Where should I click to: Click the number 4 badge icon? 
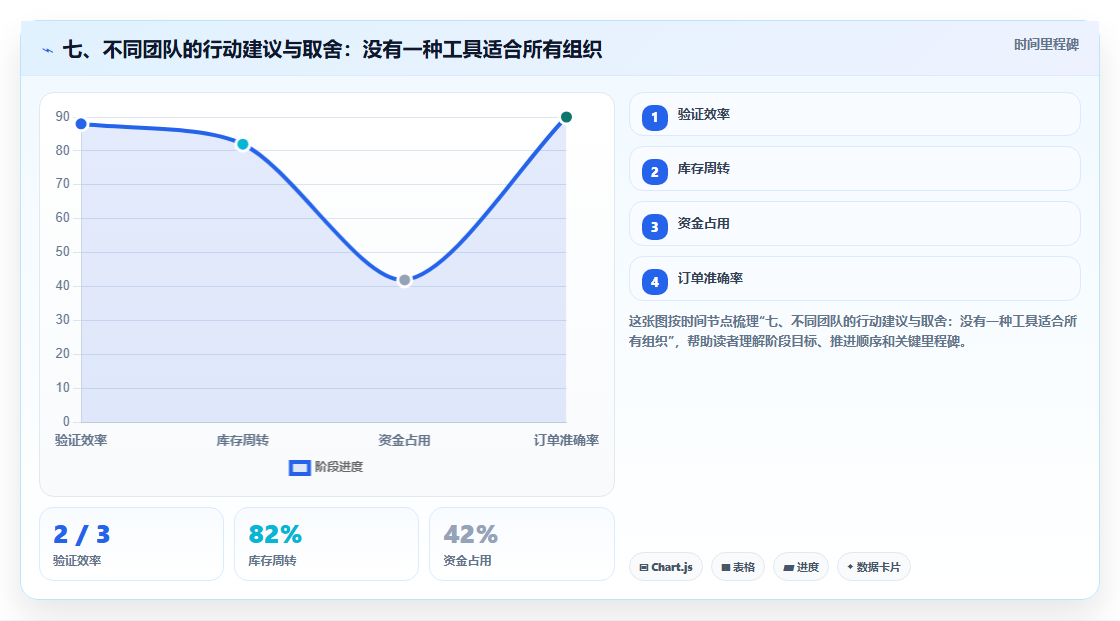tap(654, 282)
